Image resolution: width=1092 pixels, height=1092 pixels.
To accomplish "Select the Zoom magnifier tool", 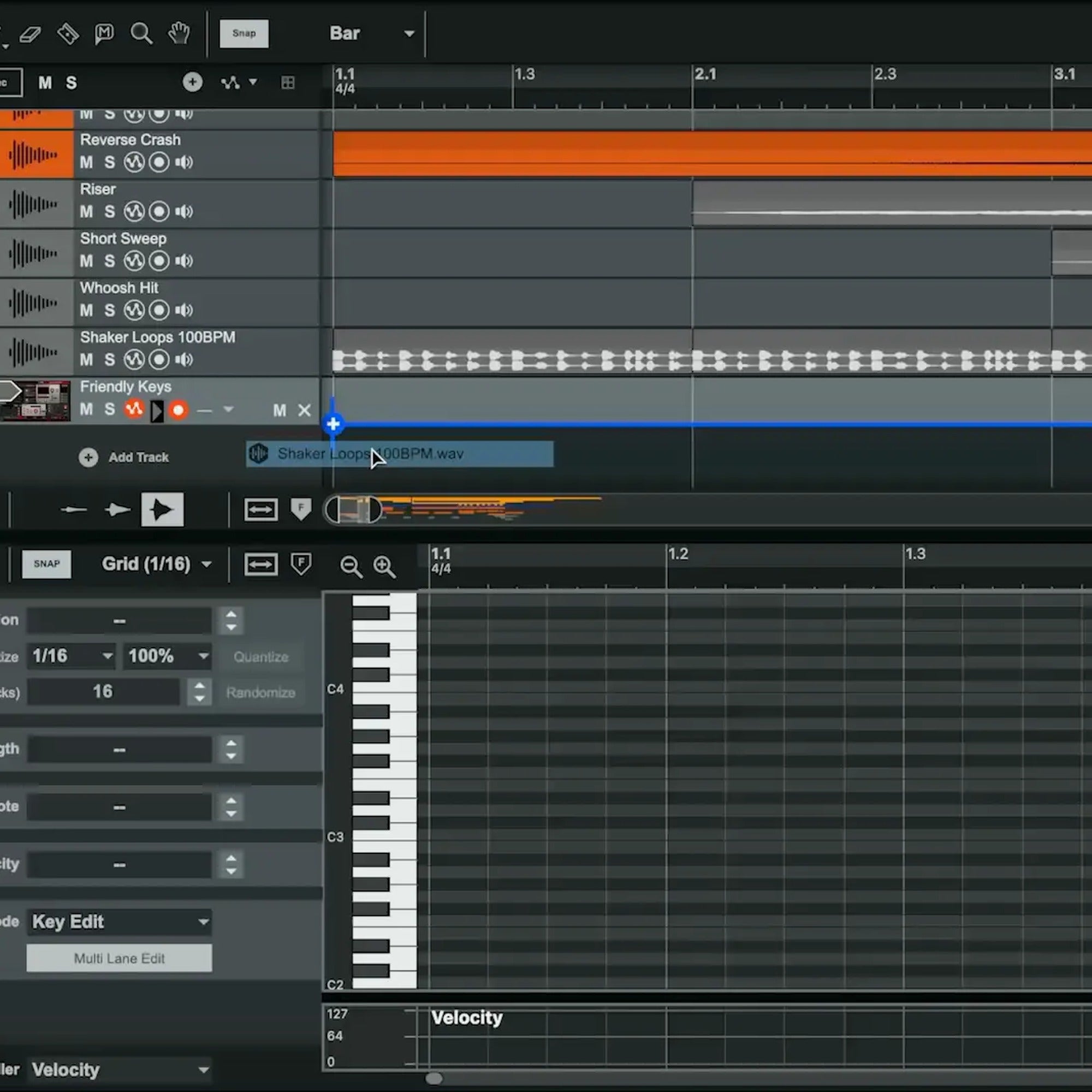I will click(141, 34).
